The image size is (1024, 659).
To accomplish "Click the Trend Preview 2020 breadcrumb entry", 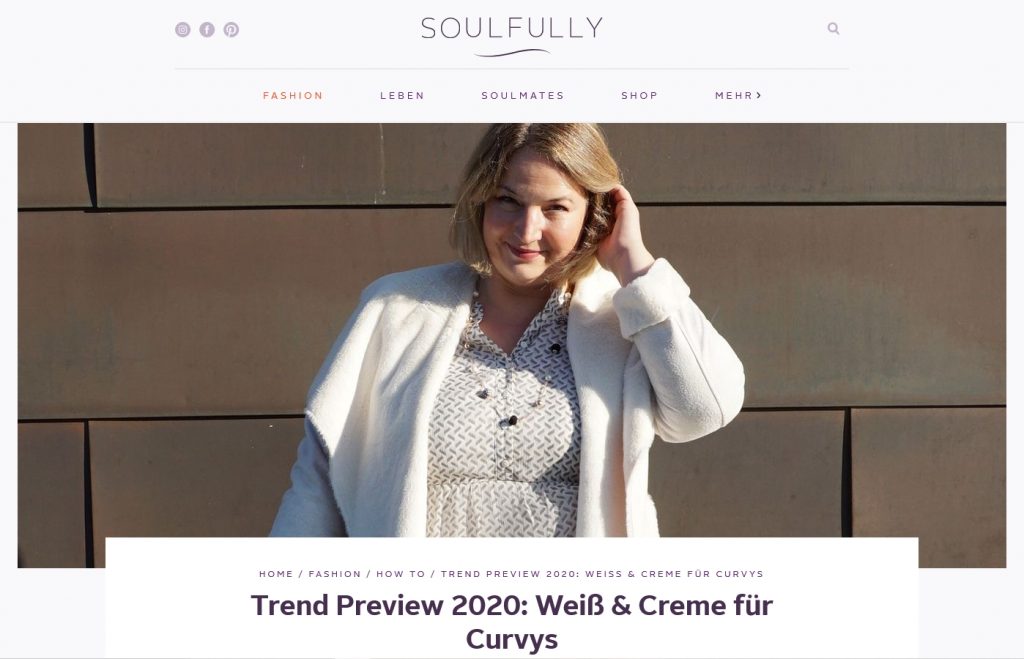I will click(602, 573).
